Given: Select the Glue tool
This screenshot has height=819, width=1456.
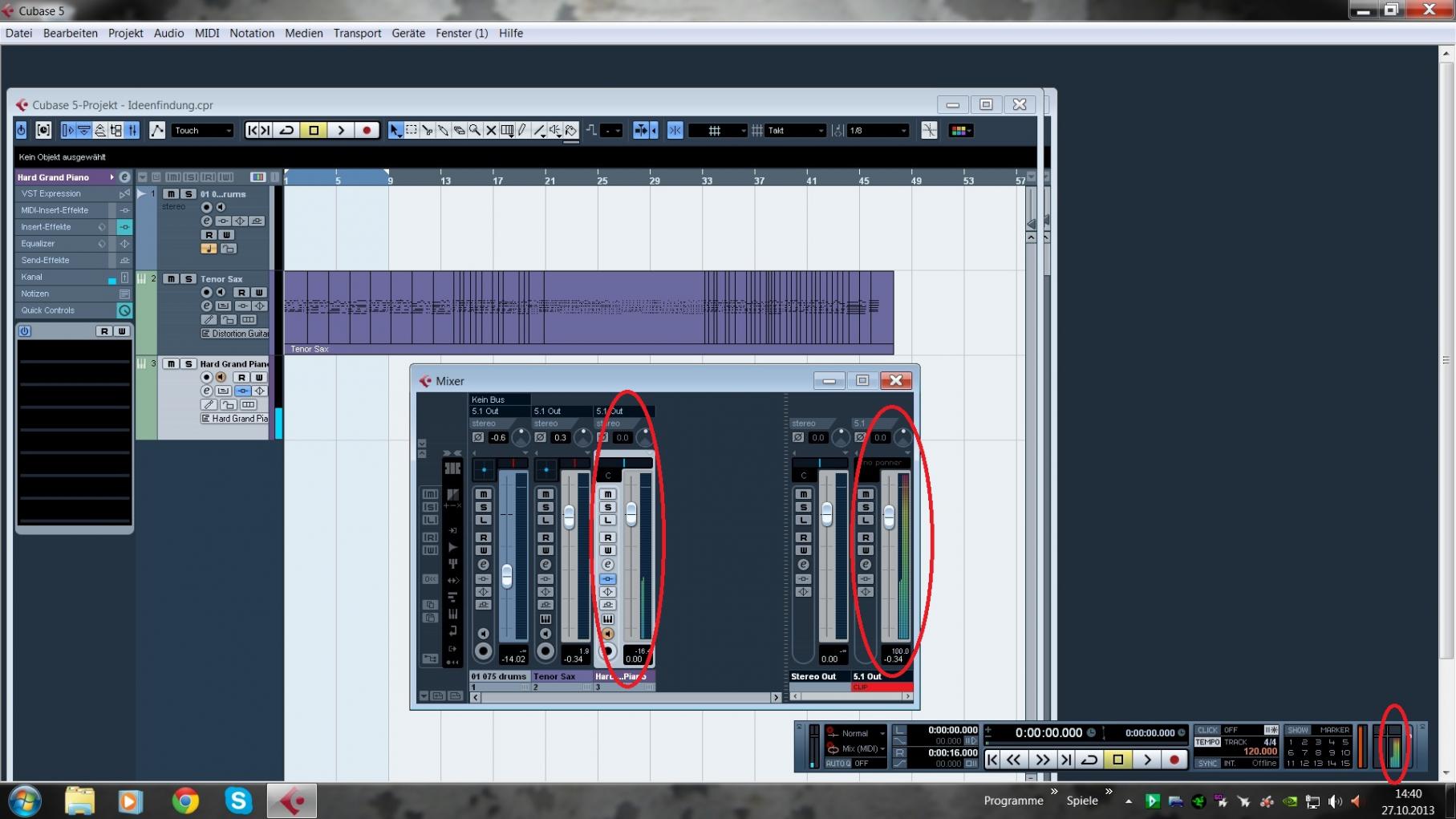Looking at the screenshot, I should coord(444,130).
